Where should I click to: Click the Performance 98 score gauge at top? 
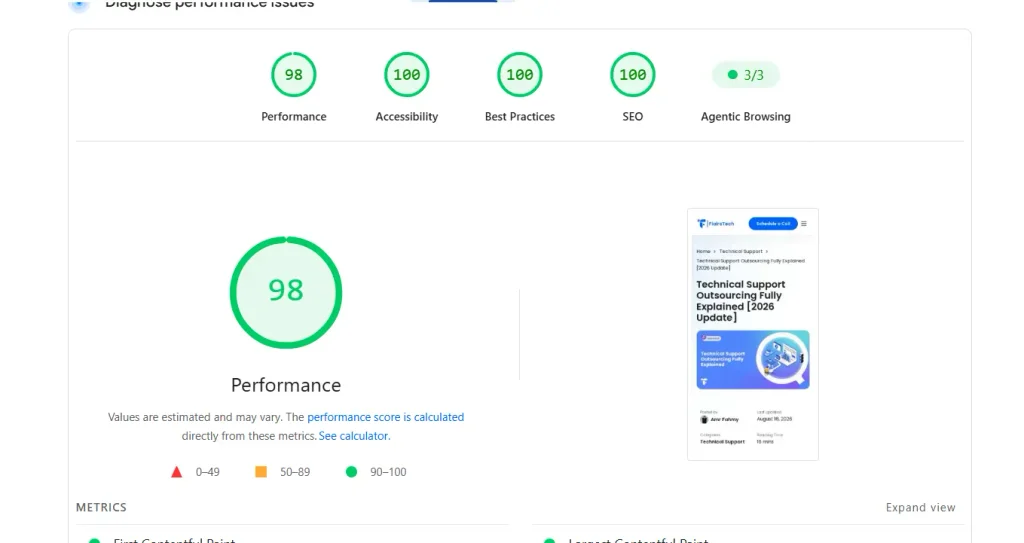[293, 74]
